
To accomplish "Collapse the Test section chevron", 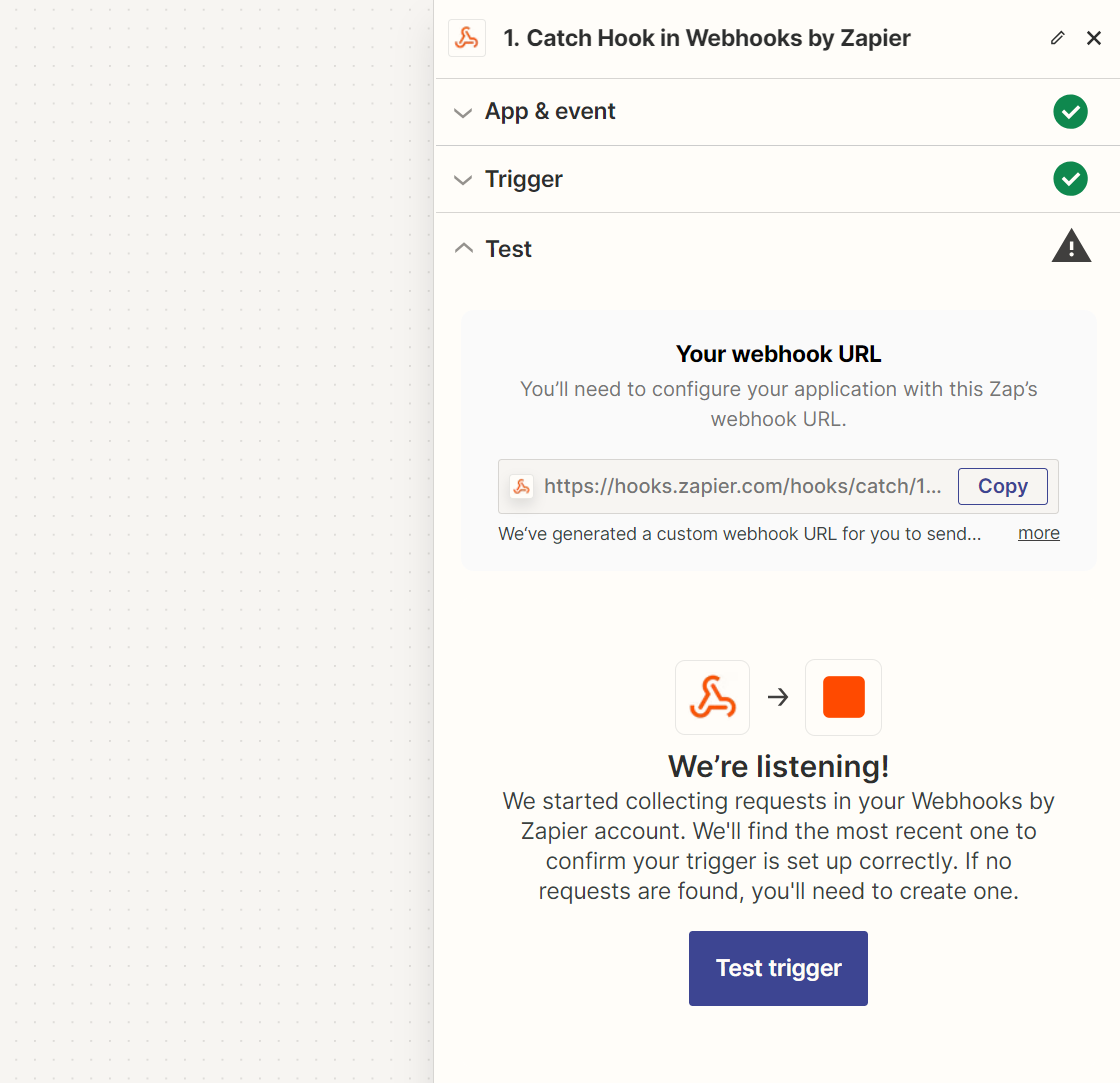I will [x=463, y=249].
